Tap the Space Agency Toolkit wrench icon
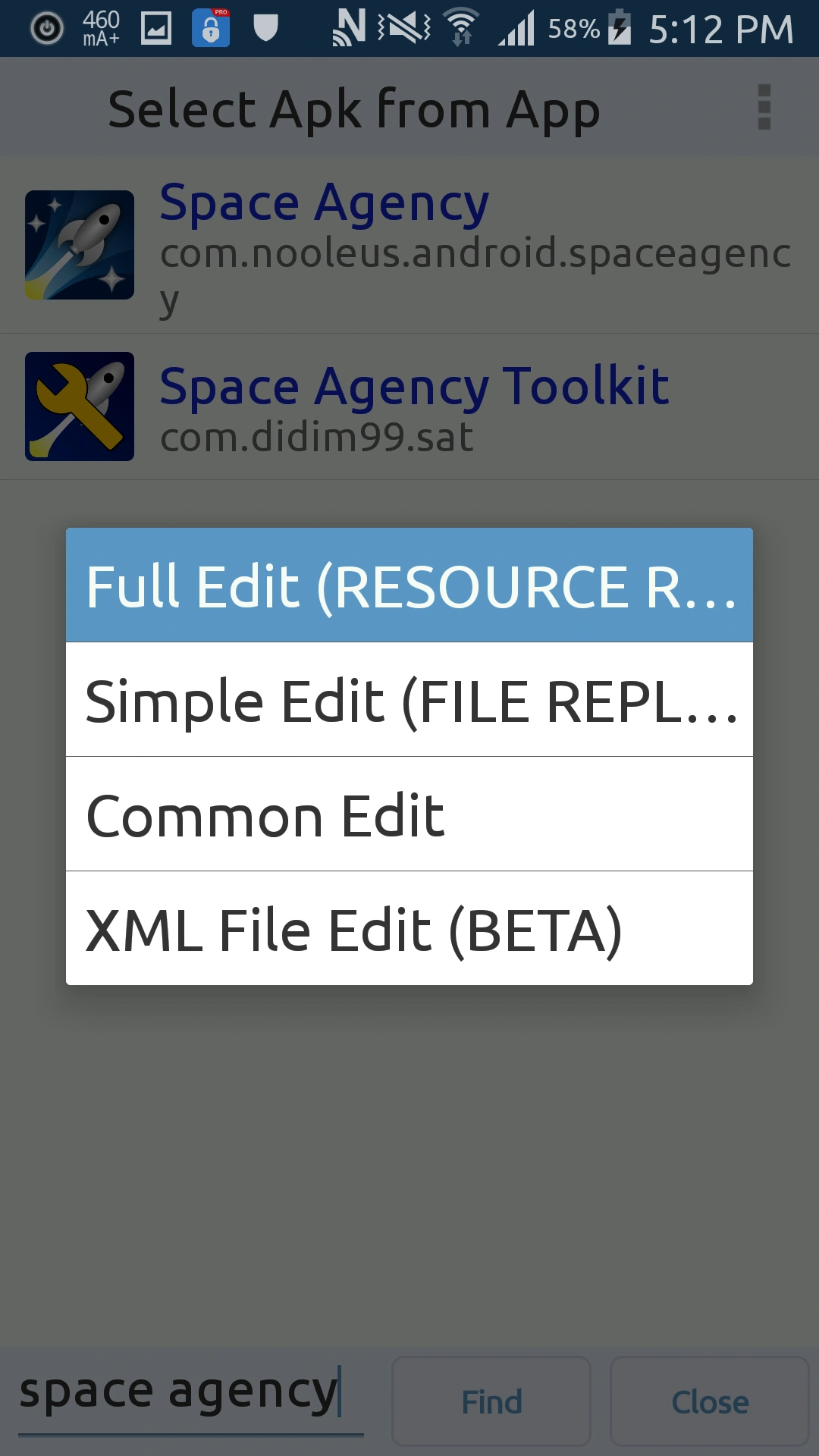The width and height of the screenshot is (819, 1456). (x=80, y=406)
